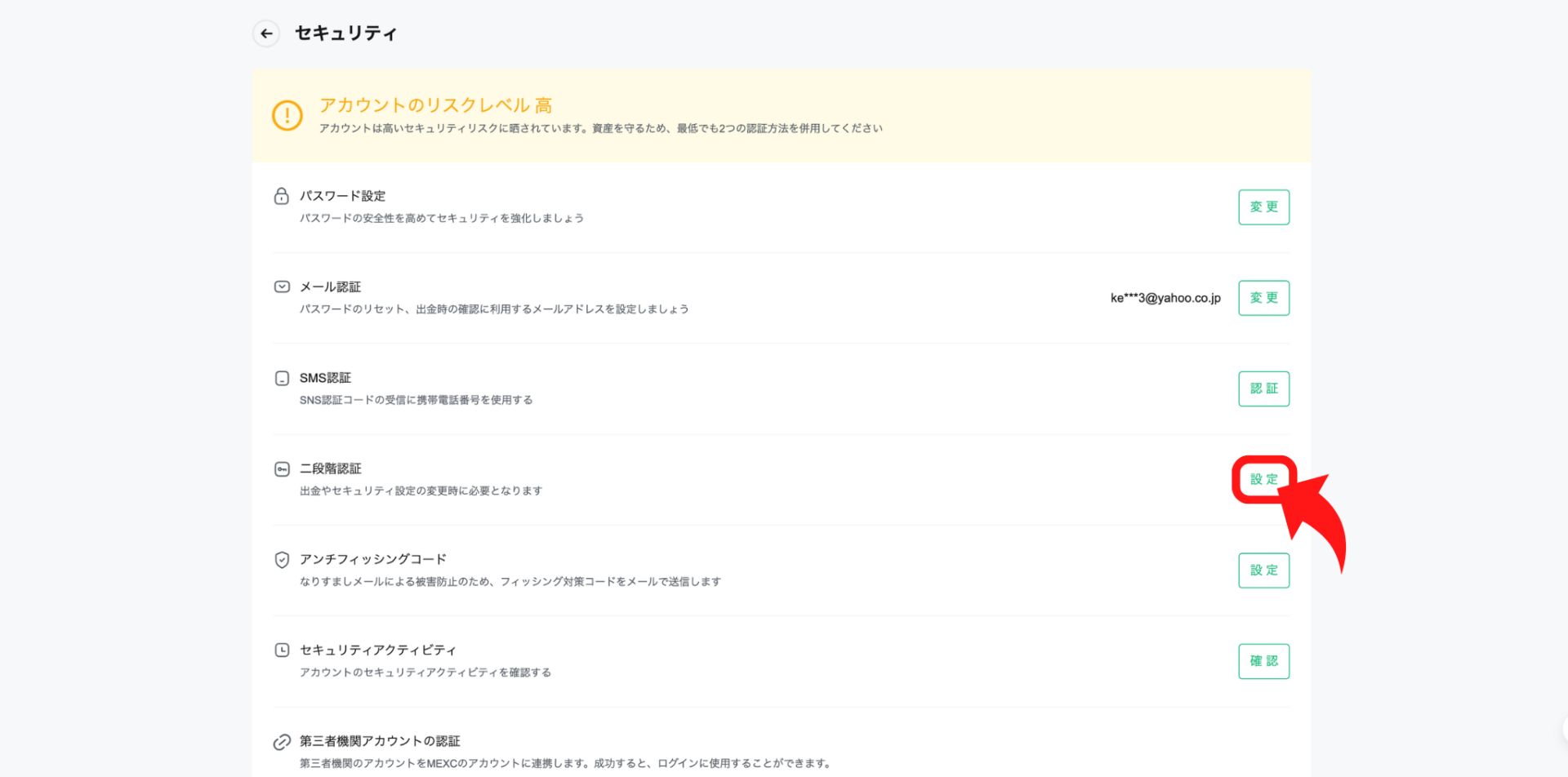
Task: Click the mail icon beside メール認証
Action: click(282, 286)
